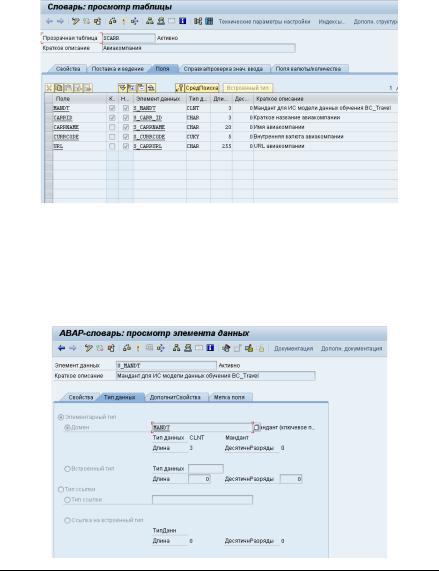Click pencil Display/Change icon in data element window
The height and width of the screenshot is (571, 439).
88,348
